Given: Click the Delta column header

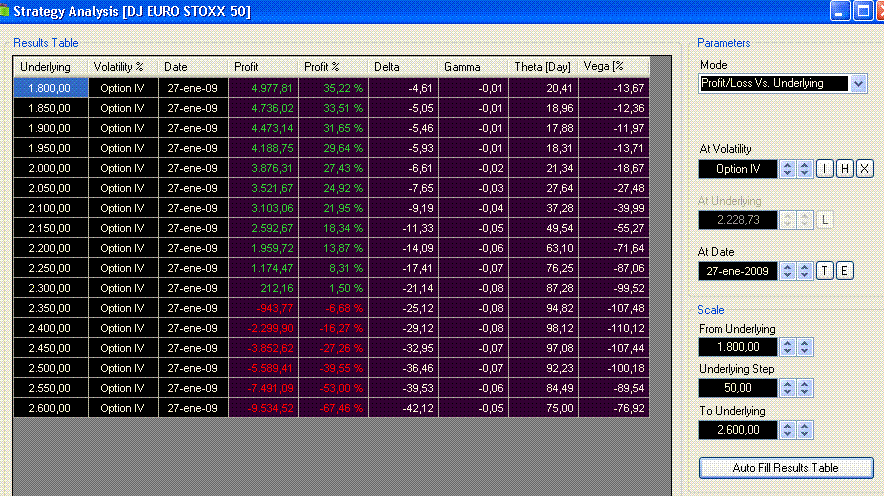Looking at the screenshot, I should coord(403,67).
